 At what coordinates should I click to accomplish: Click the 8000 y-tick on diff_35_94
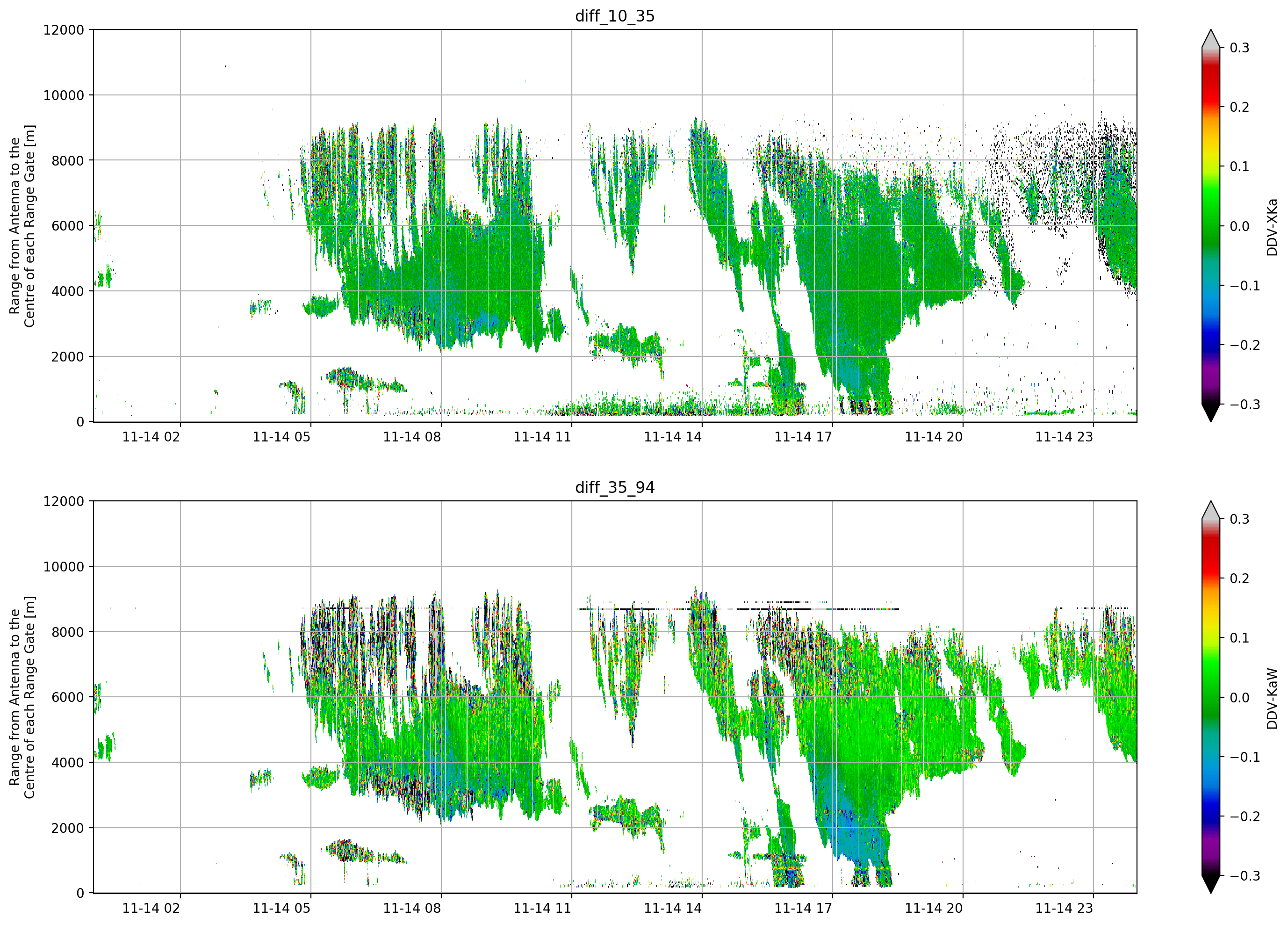click(68, 632)
